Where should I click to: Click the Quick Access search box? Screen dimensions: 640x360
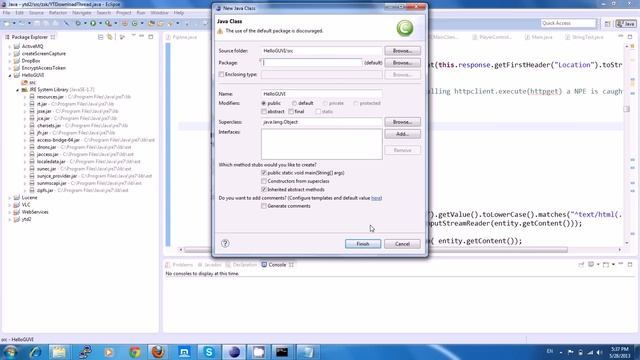click(x=568, y=23)
